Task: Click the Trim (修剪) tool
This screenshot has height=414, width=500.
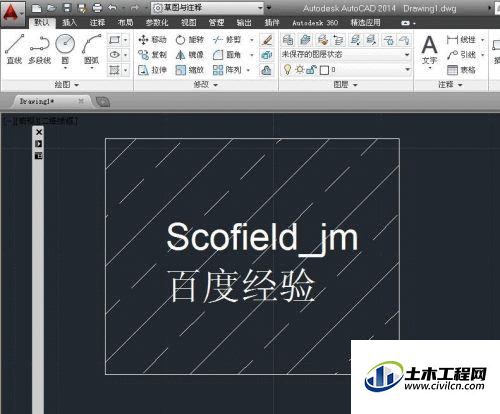Action: point(227,40)
